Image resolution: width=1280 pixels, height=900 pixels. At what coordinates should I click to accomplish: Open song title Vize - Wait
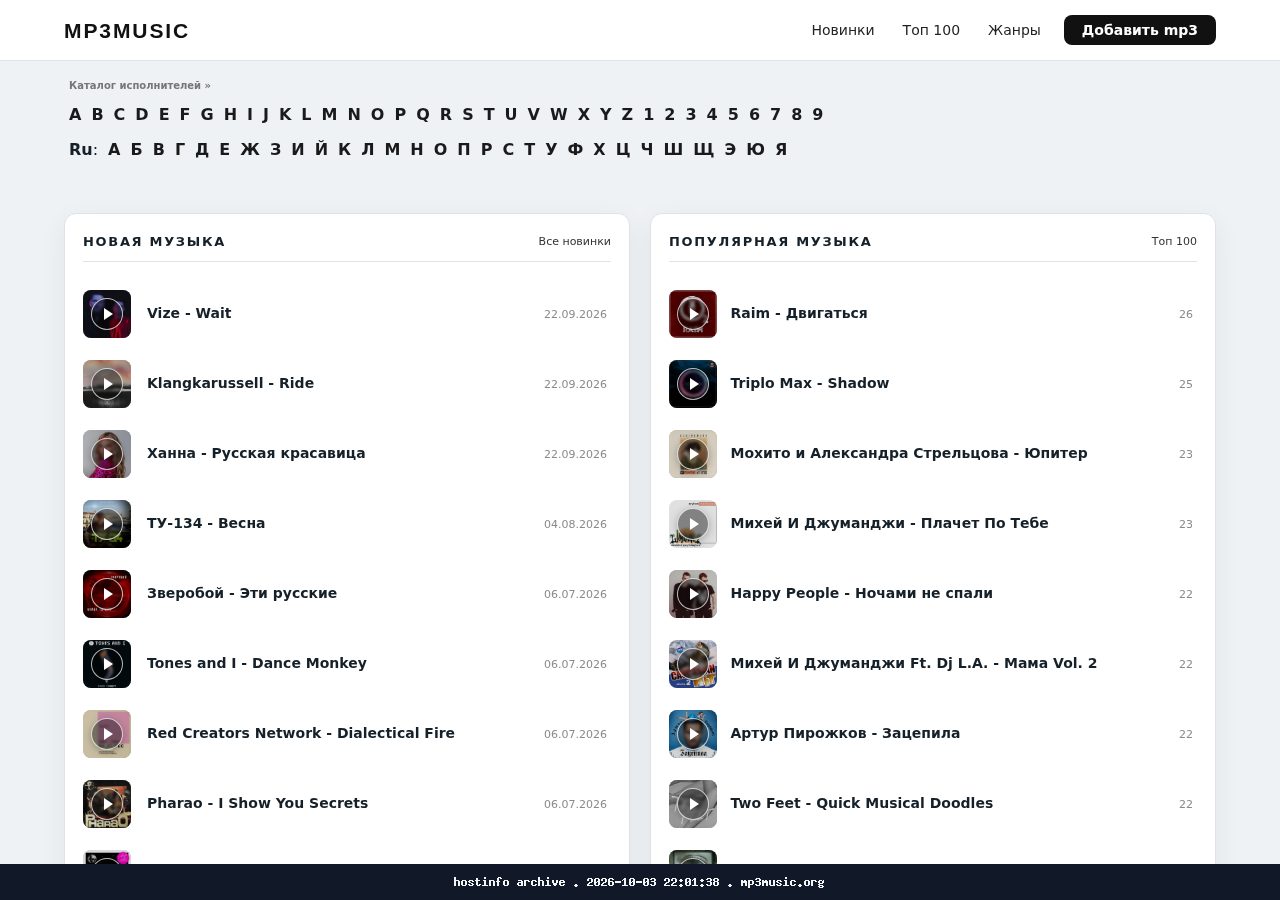(189, 313)
